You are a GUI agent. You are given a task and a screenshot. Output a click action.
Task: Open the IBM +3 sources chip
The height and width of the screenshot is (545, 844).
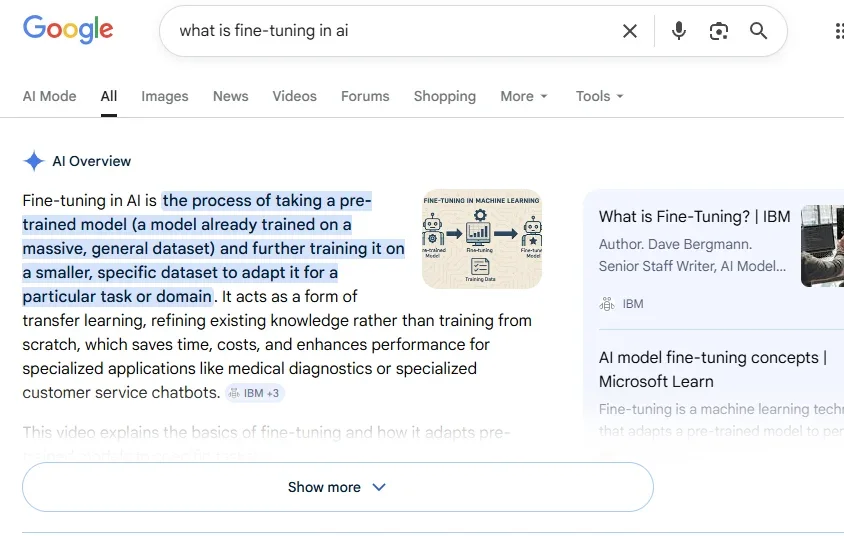255,393
